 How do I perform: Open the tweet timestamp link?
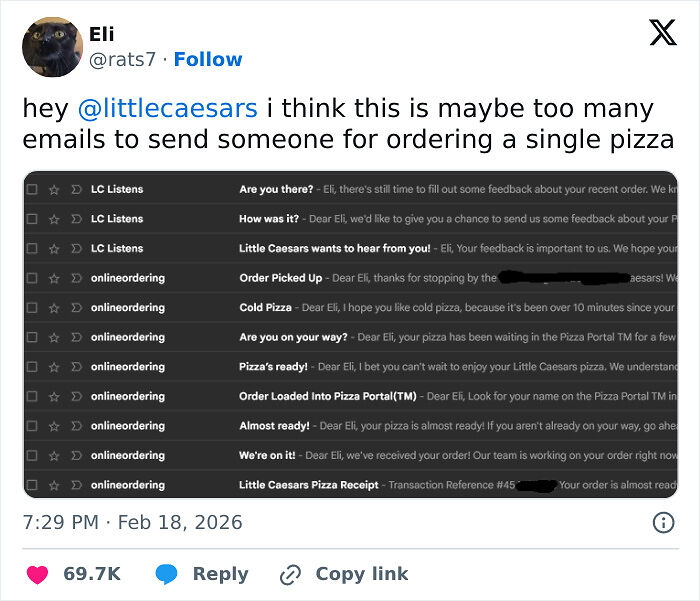pos(132,523)
